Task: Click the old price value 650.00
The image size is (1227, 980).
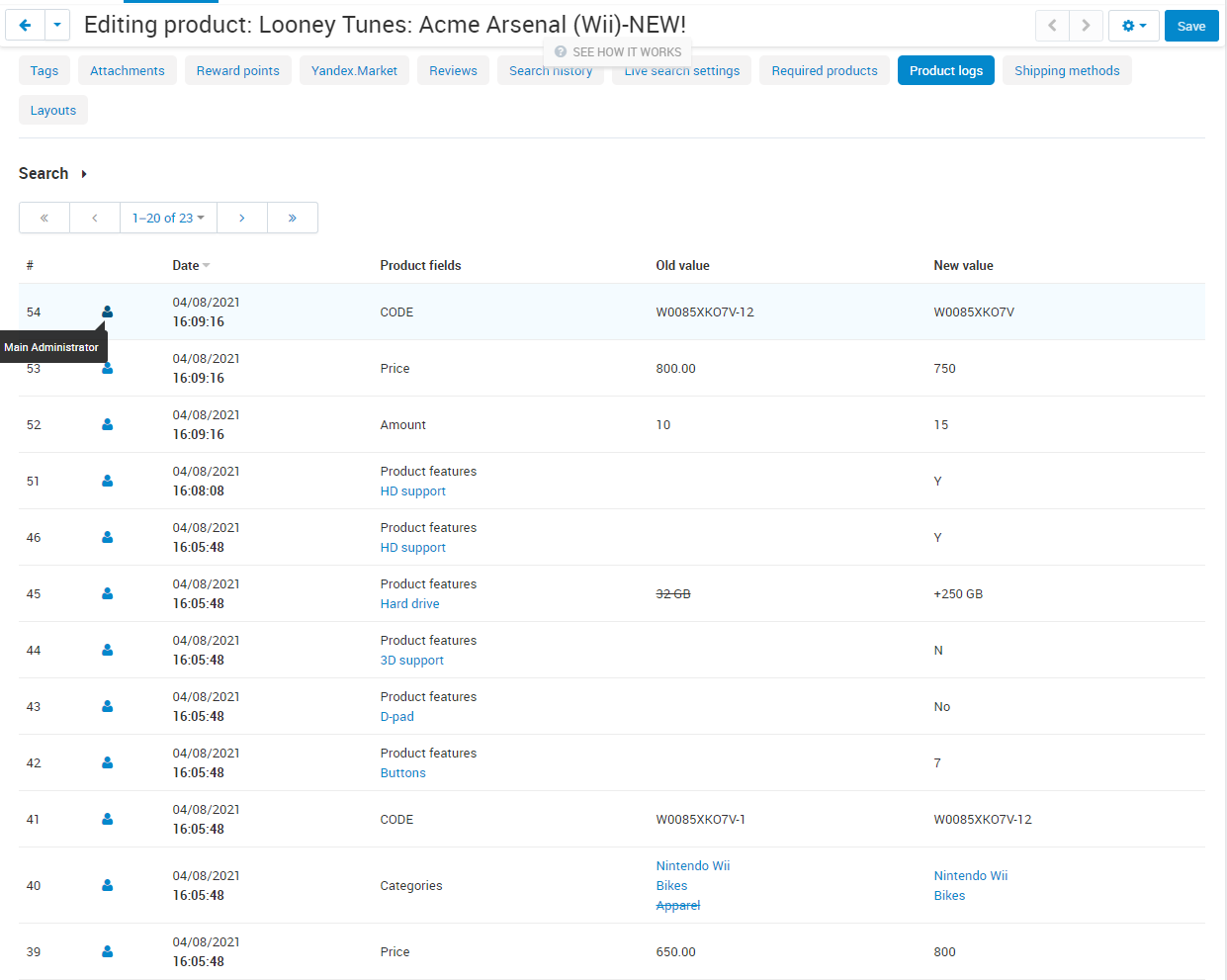Action: pyautogui.click(x=675, y=951)
